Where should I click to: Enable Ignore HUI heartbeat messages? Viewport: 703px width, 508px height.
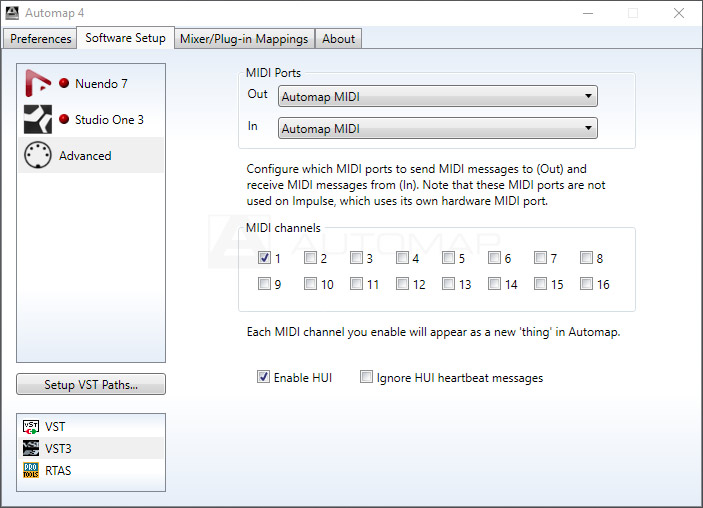tap(367, 378)
